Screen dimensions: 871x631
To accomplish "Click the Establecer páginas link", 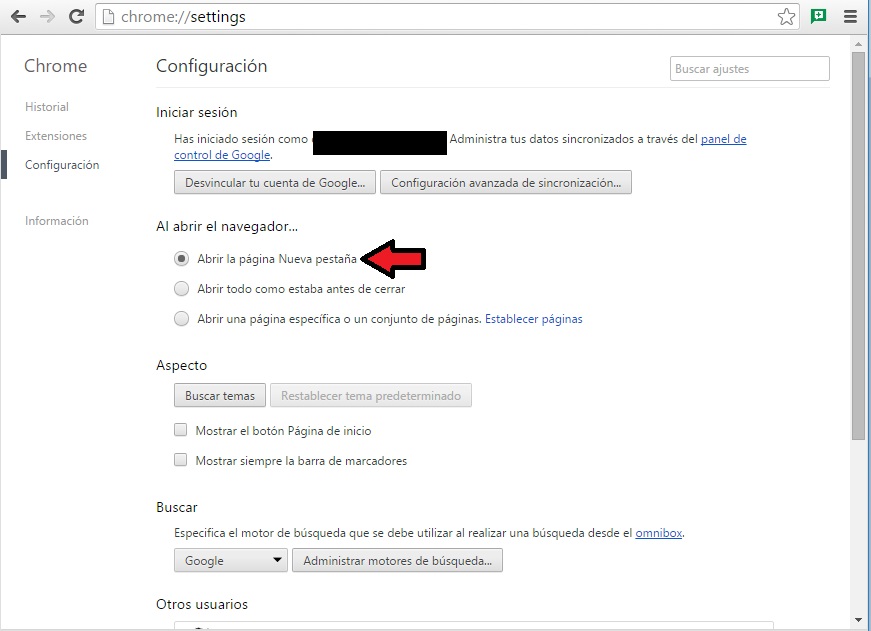I will click(534, 319).
